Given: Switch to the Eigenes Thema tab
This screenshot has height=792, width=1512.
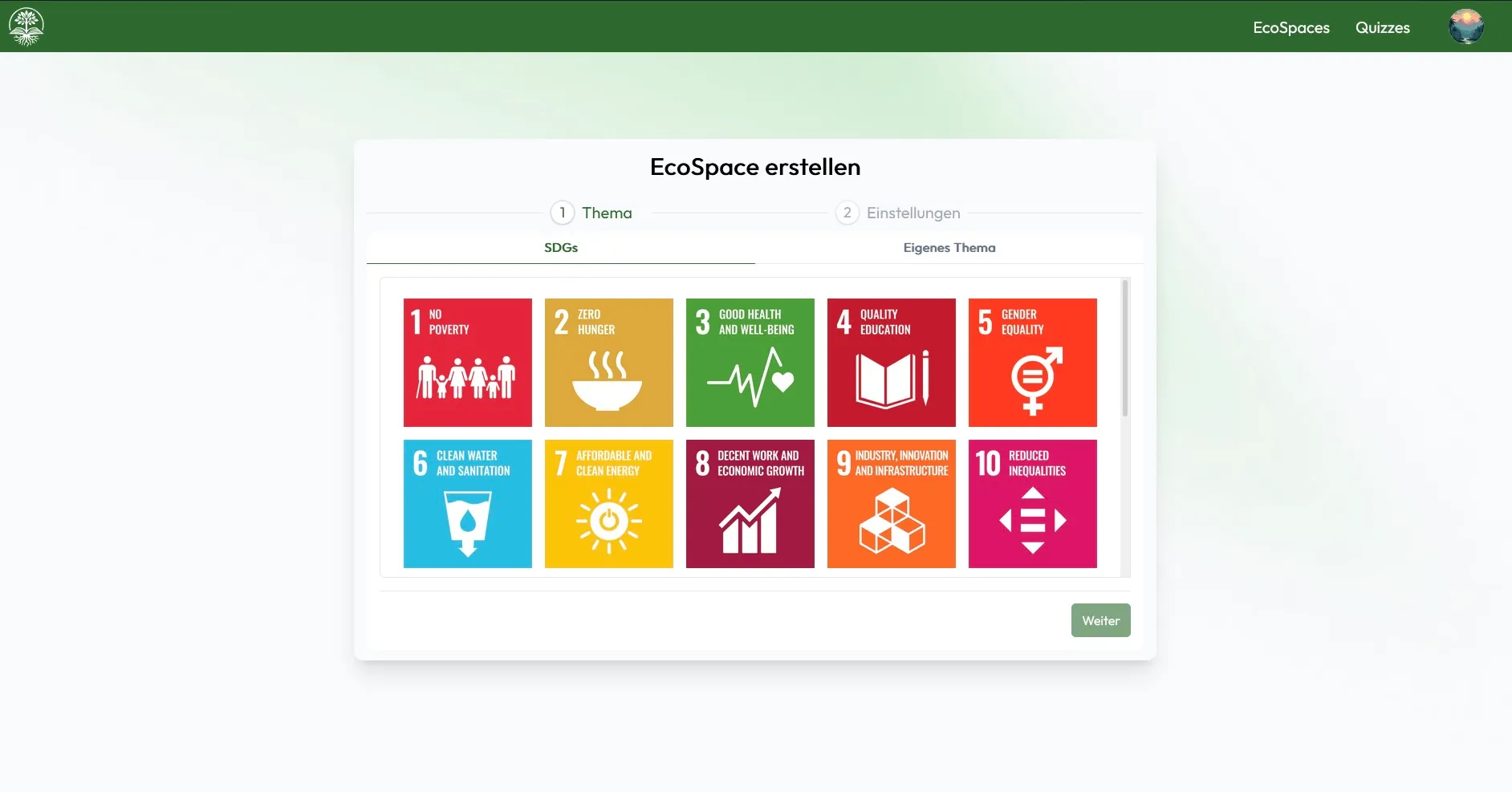Looking at the screenshot, I should pyautogui.click(x=949, y=248).
